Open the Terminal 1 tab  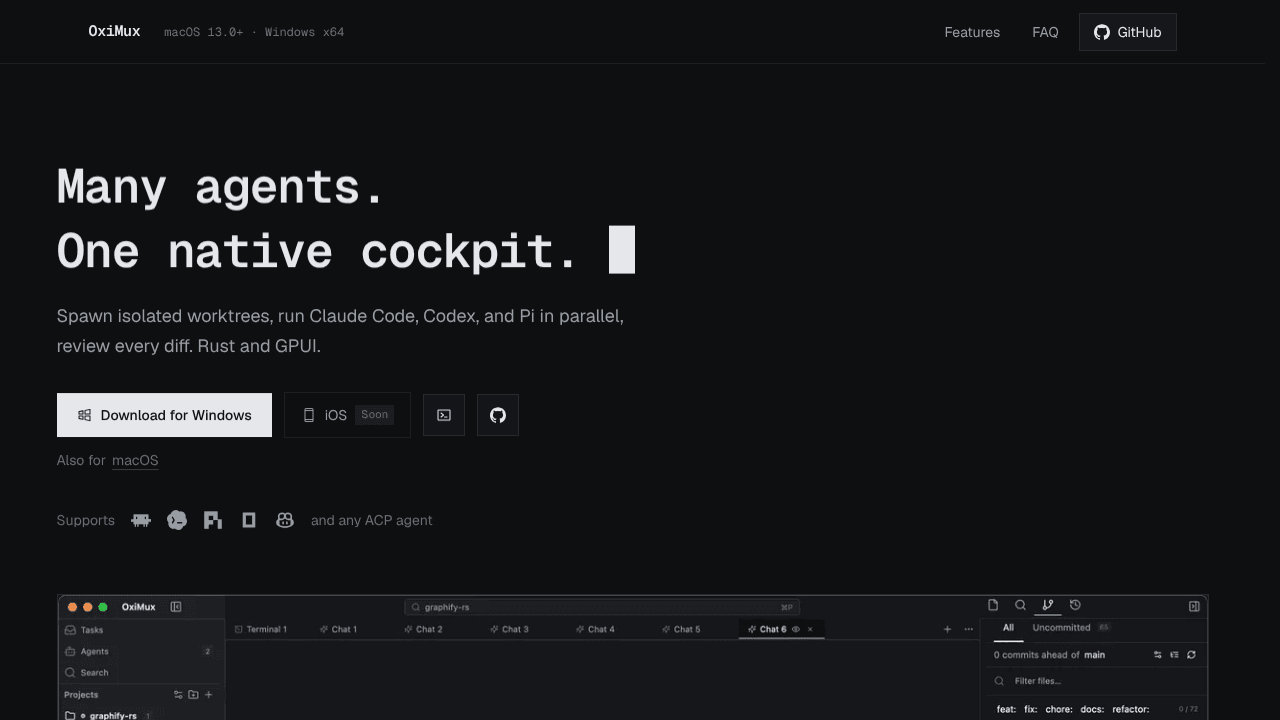(x=261, y=629)
